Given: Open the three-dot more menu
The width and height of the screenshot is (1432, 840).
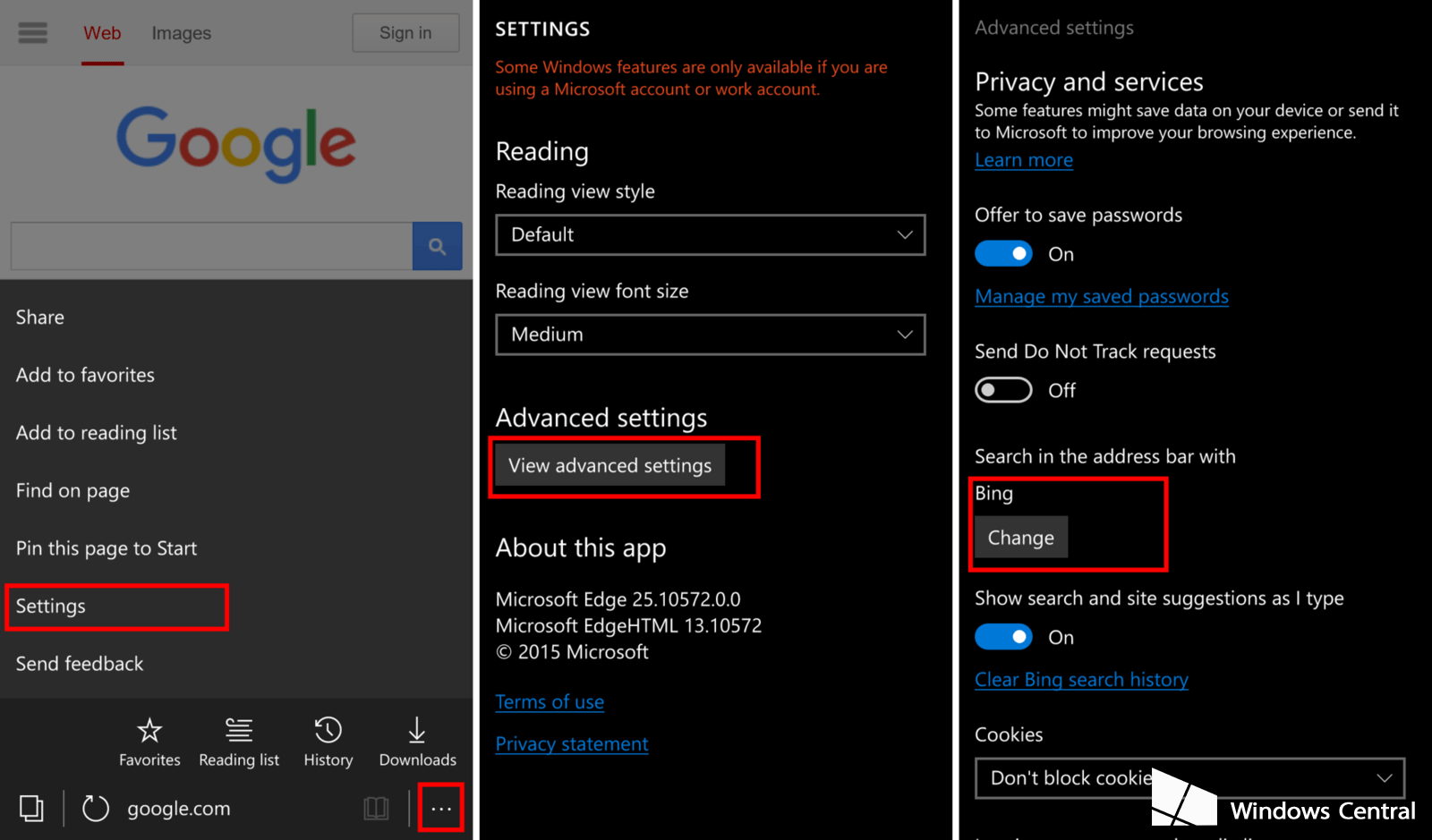Looking at the screenshot, I should click(x=441, y=809).
